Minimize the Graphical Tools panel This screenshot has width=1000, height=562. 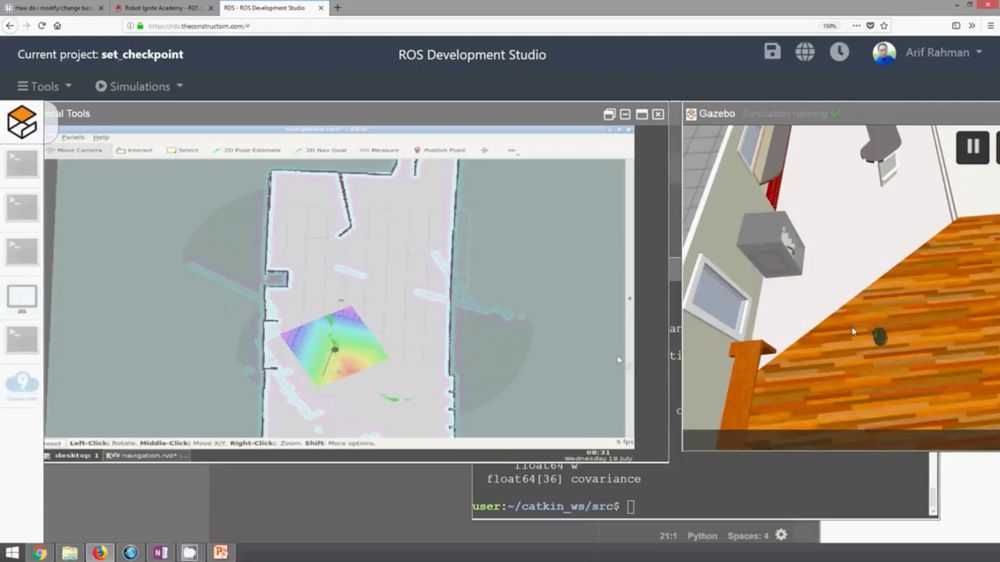pyautogui.click(x=625, y=114)
